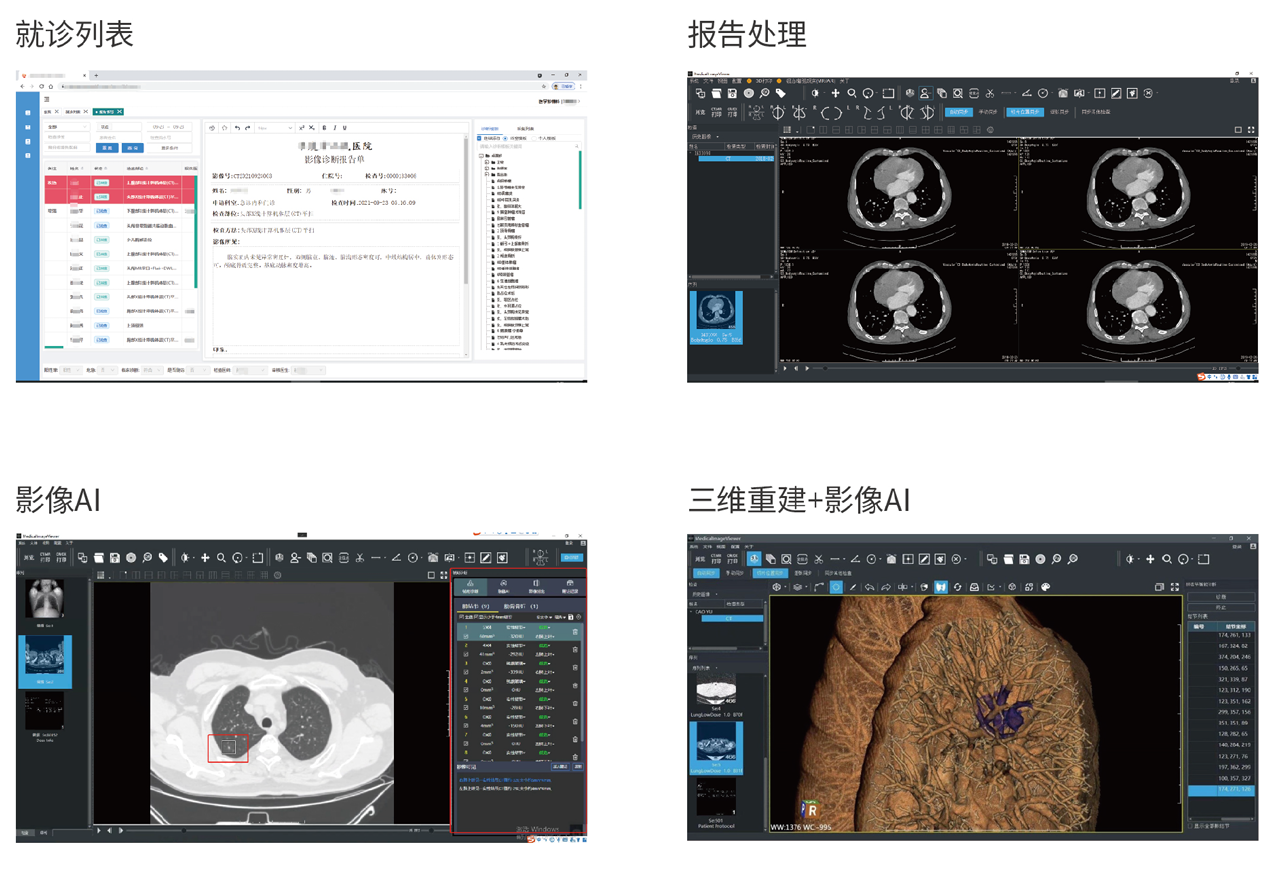Click the tag label icon in 报告处理 toolbar
This screenshot has width=1282, height=882.
tap(780, 93)
